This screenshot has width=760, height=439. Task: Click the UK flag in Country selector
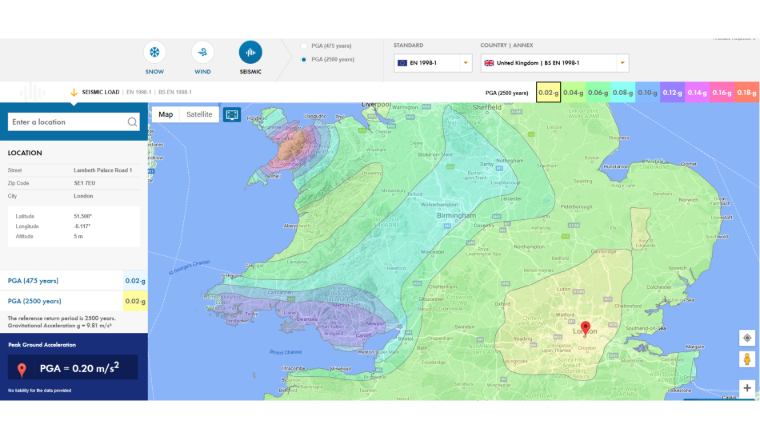489,63
